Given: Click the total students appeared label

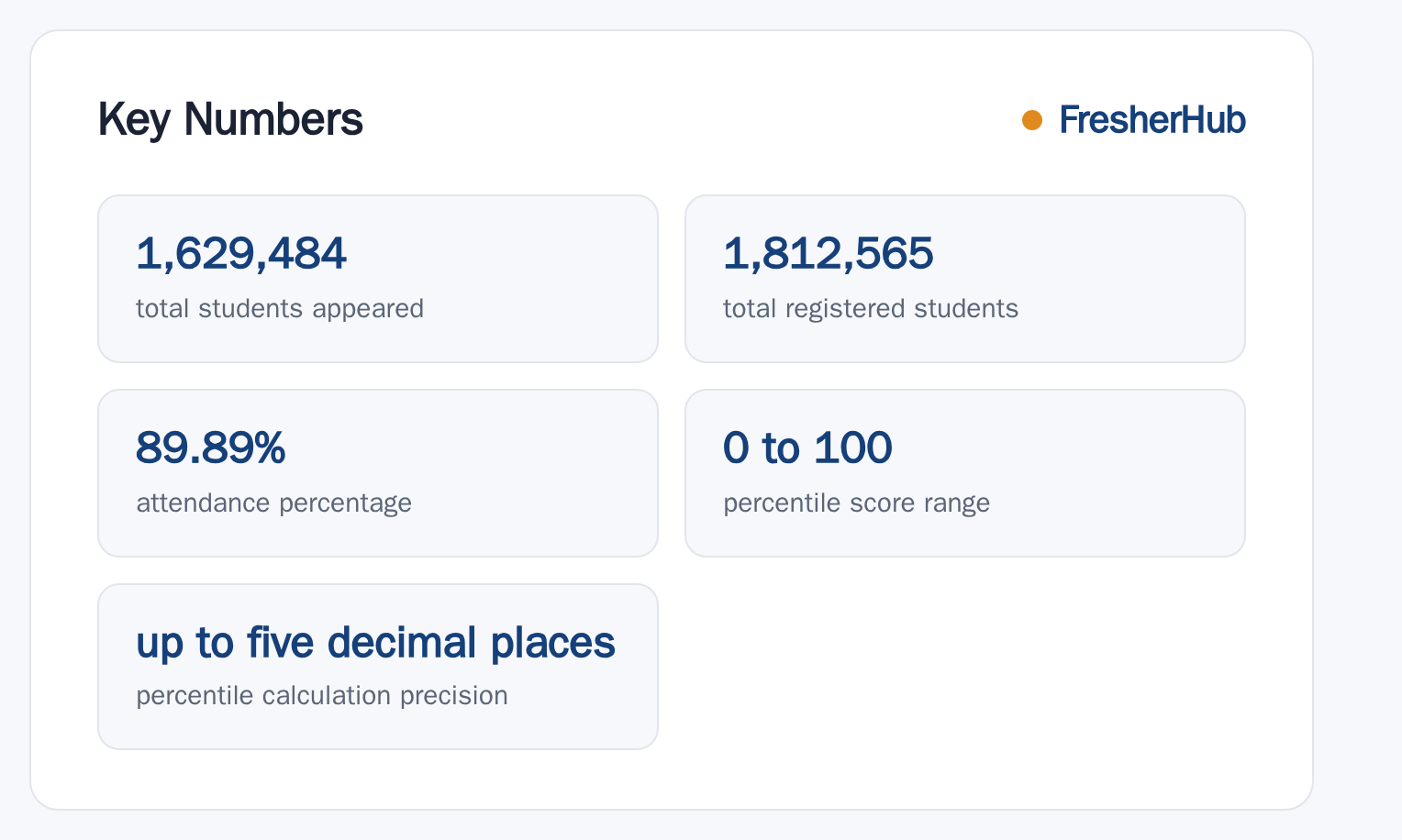Looking at the screenshot, I should [x=280, y=308].
